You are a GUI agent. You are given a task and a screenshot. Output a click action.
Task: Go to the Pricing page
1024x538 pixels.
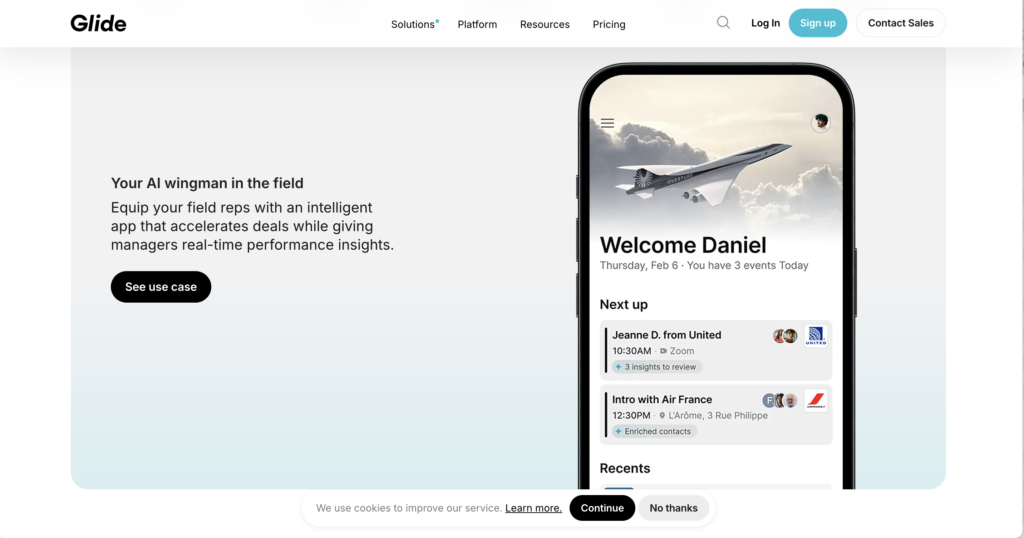click(x=609, y=24)
